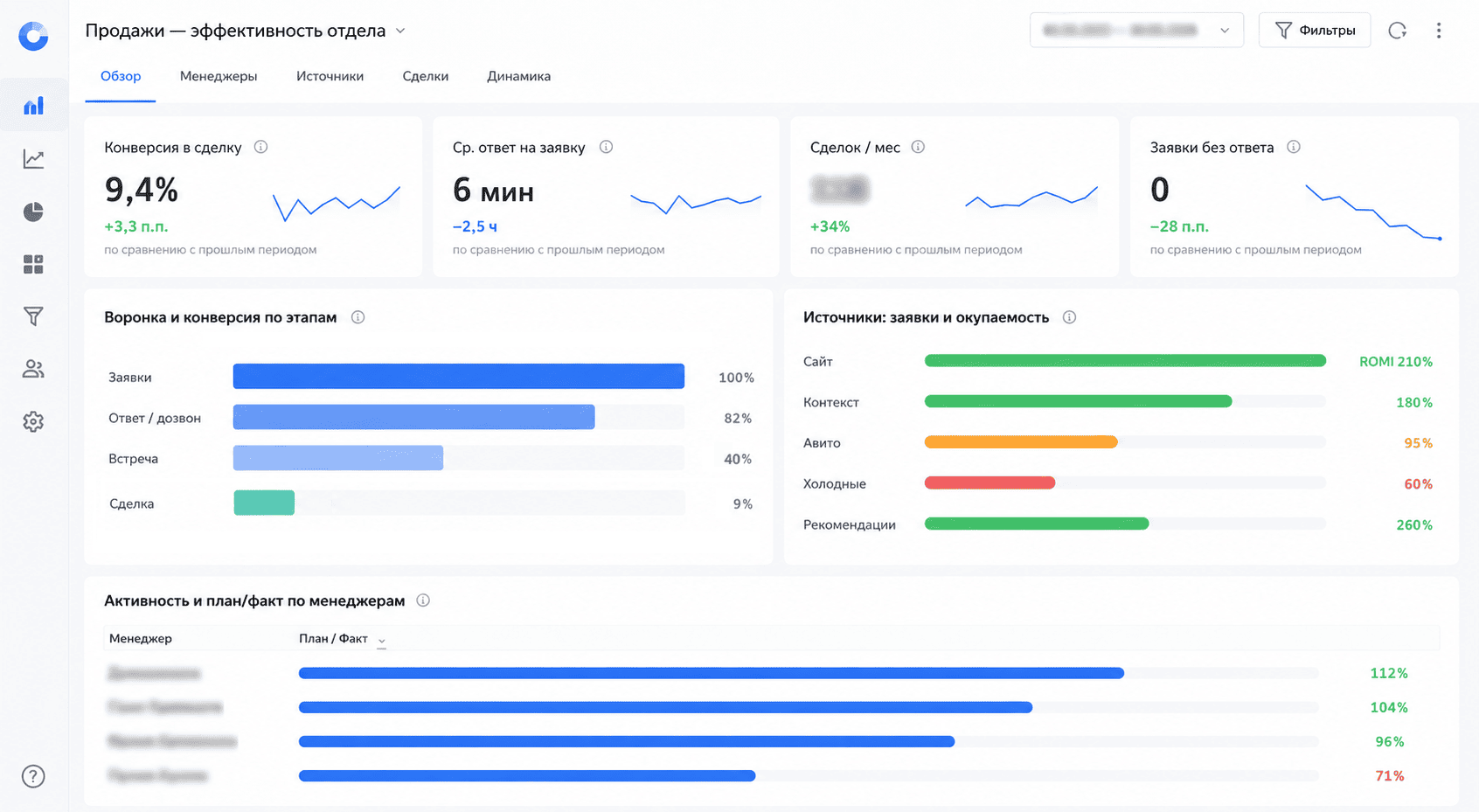Click manager bar with 71%

527,775
